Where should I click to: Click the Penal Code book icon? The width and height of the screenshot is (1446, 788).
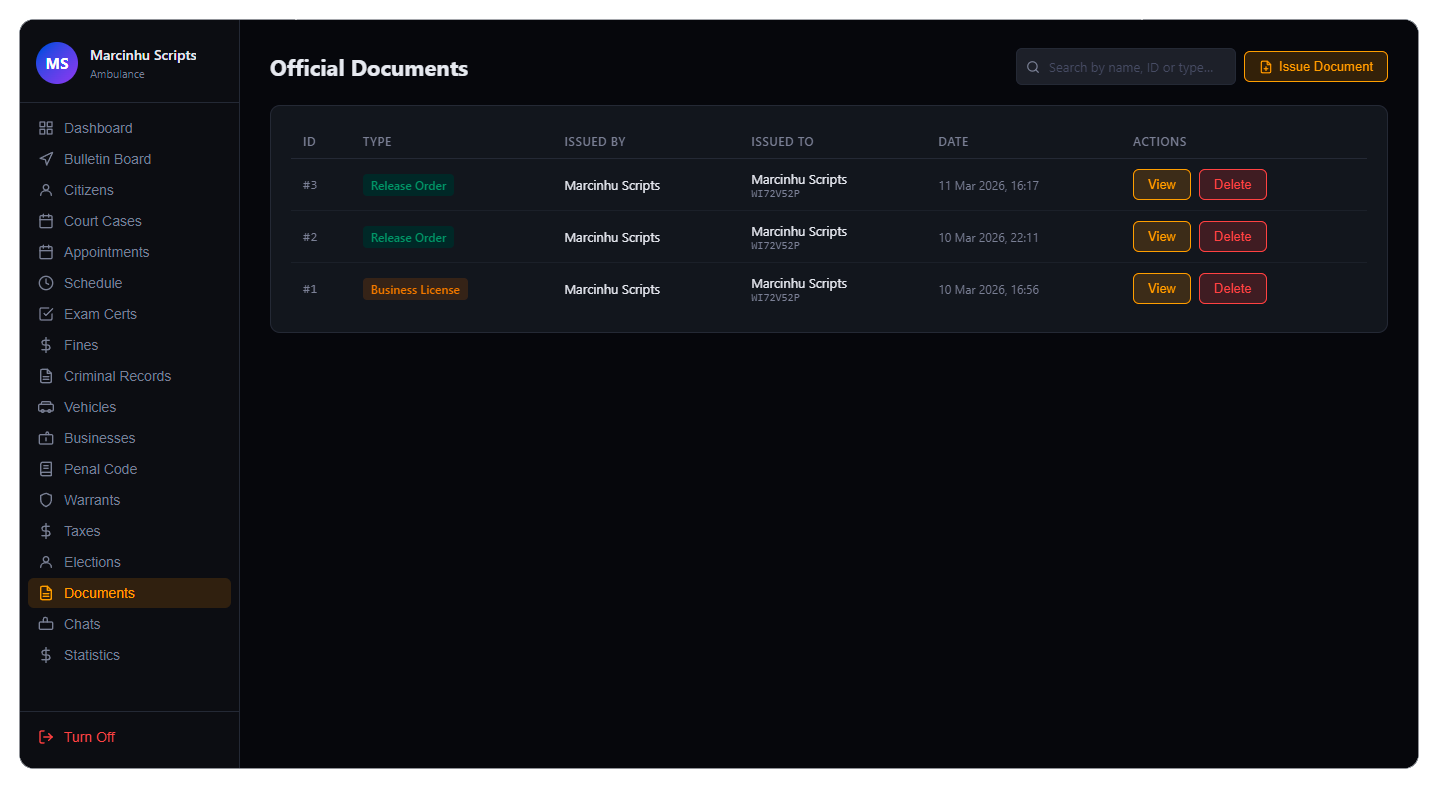pos(46,469)
